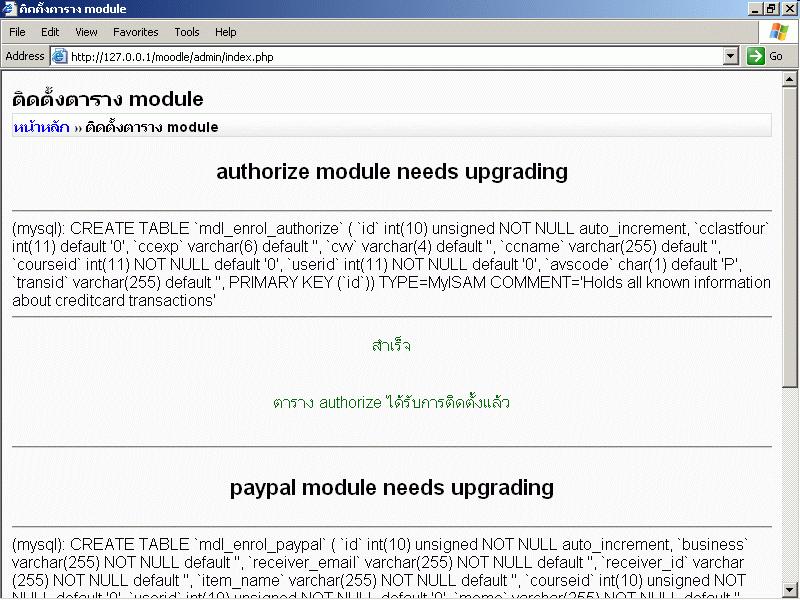
Task: Click the Internet Explorer icon in title bar
Action: point(9,9)
